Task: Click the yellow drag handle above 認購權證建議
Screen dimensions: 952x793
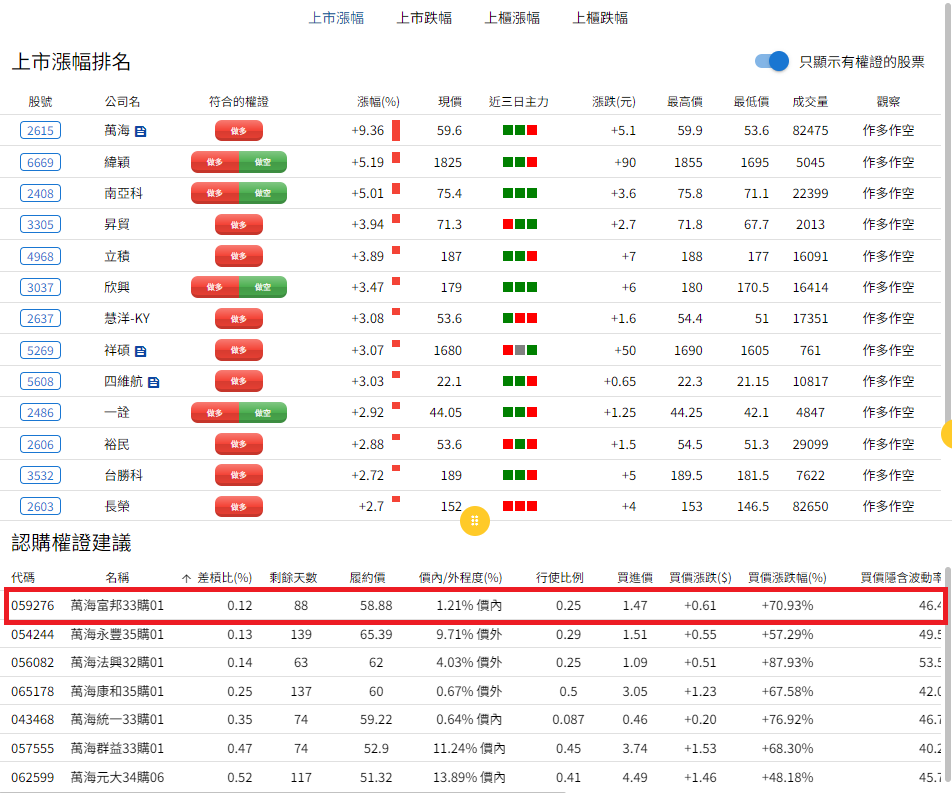Action: tap(475, 520)
